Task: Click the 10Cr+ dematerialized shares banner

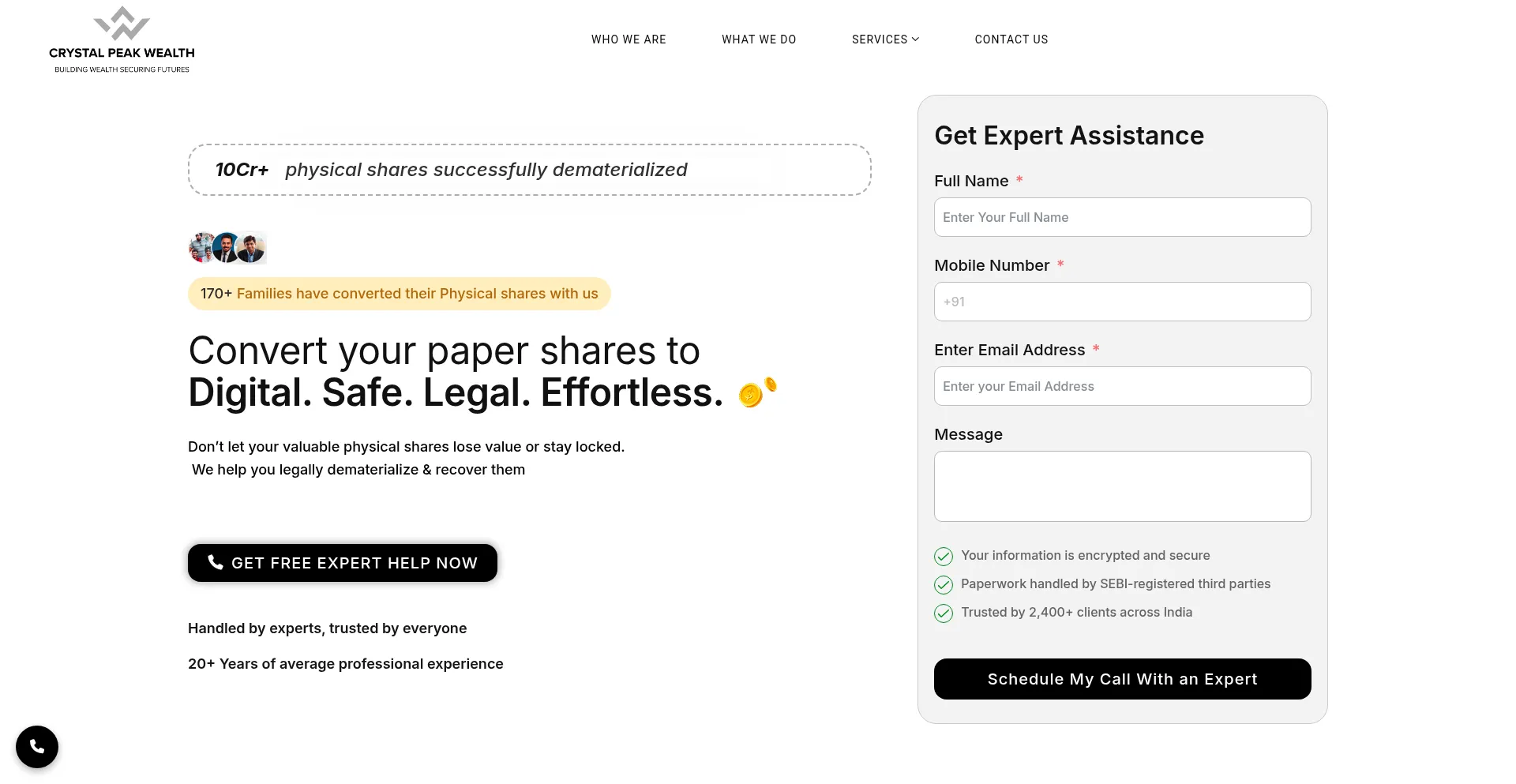Action: (x=529, y=170)
